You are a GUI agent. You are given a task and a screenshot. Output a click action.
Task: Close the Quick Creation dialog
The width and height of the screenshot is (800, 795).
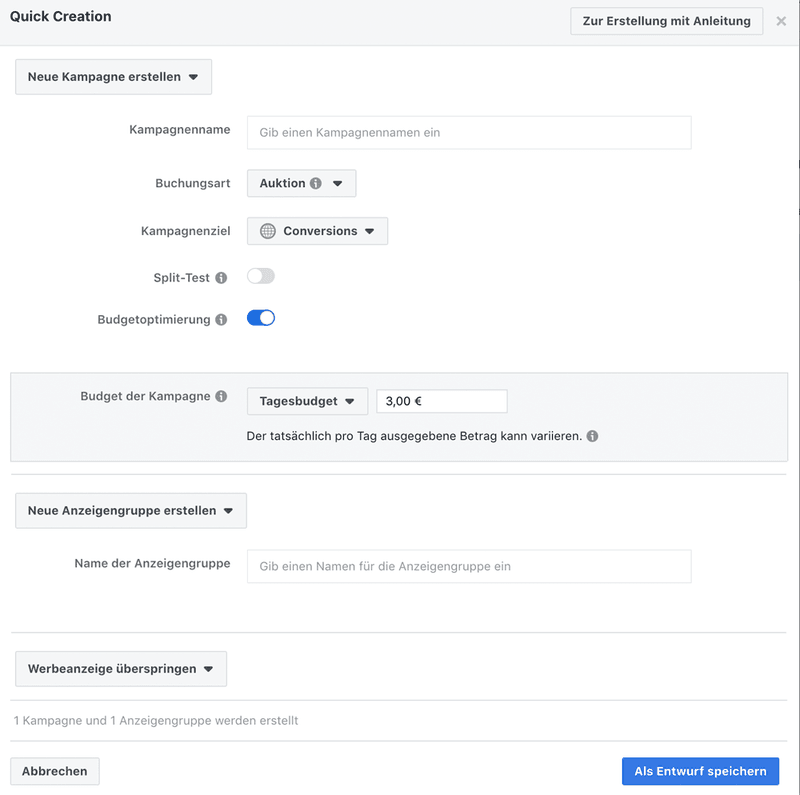781,21
